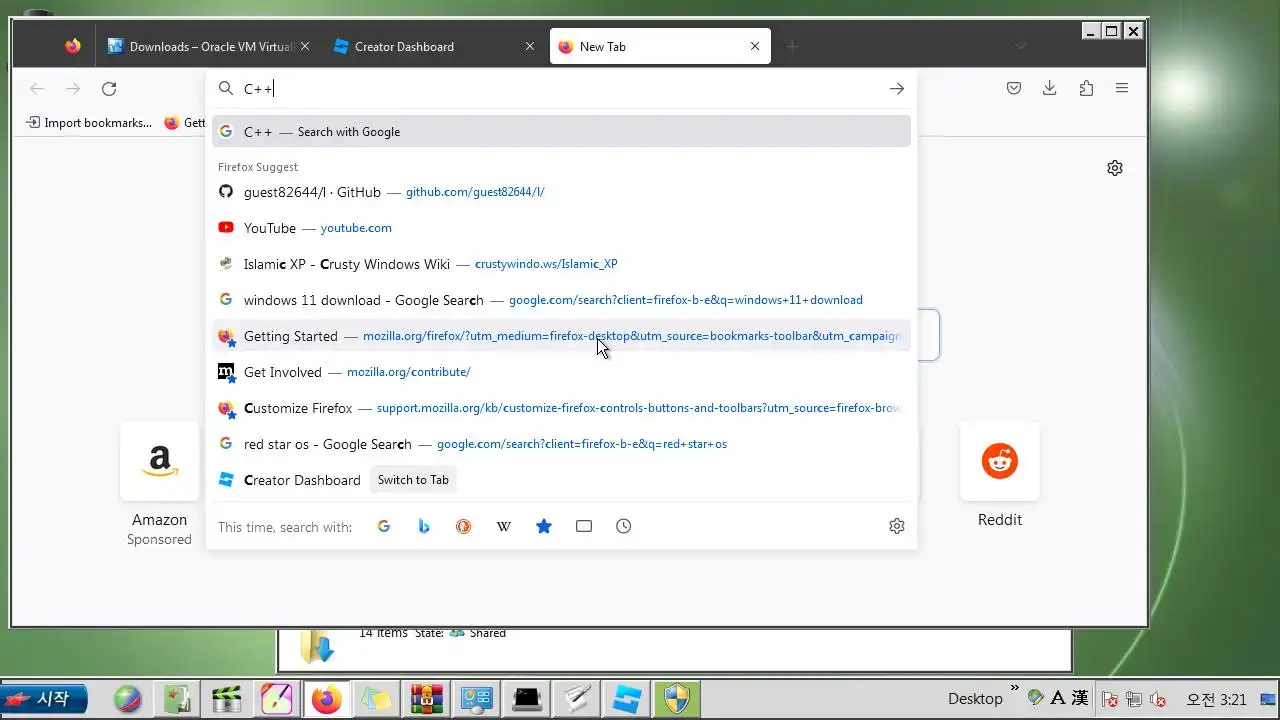
Task: Search this time with Bing icon
Action: pyautogui.click(x=424, y=526)
